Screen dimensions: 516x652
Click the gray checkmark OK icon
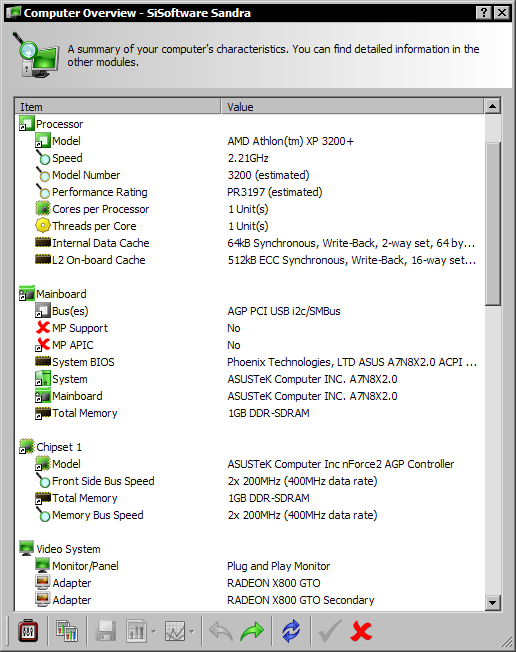(330, 631)
